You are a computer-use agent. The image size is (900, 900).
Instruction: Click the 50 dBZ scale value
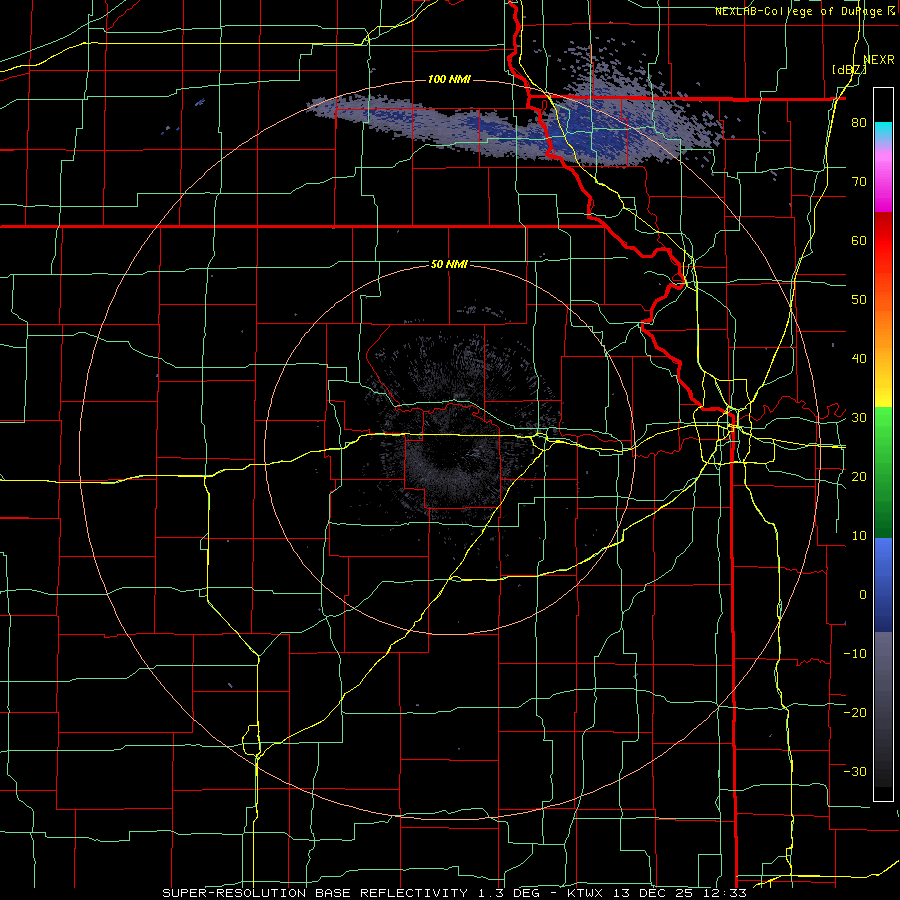click(859, 300)
